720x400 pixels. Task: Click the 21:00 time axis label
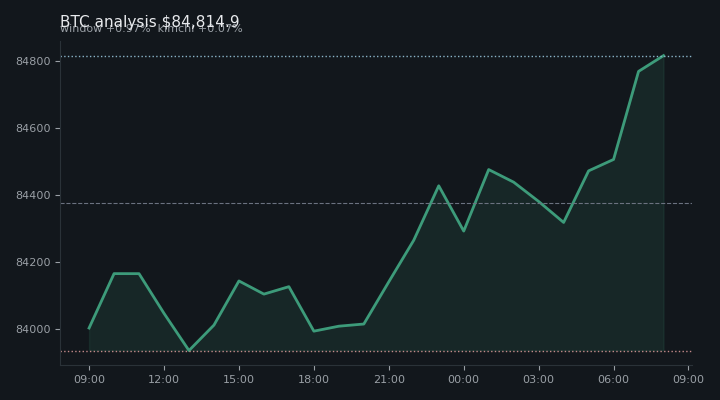pyautogui.click(x=389, y=379)
